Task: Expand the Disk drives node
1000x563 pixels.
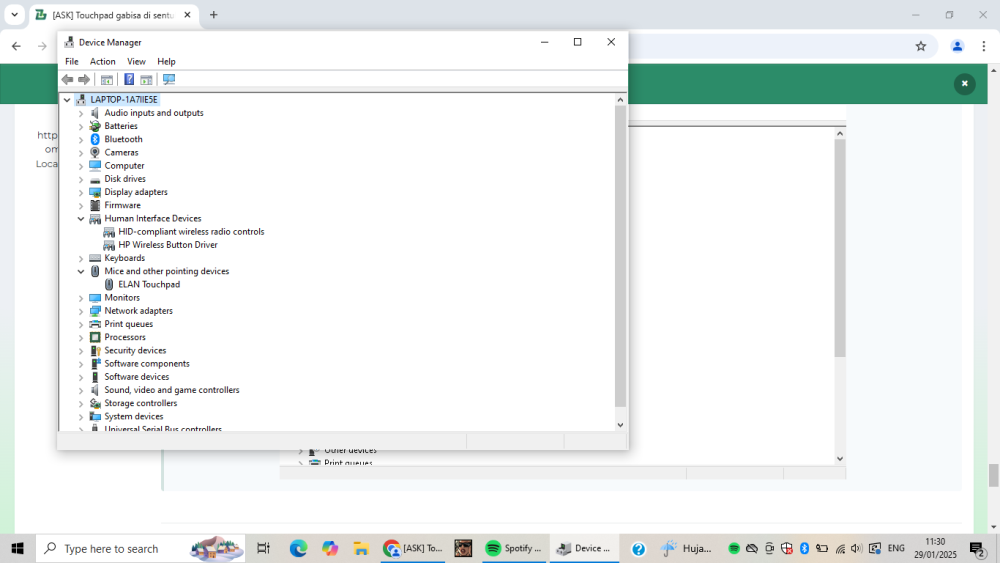Action: 81,179
